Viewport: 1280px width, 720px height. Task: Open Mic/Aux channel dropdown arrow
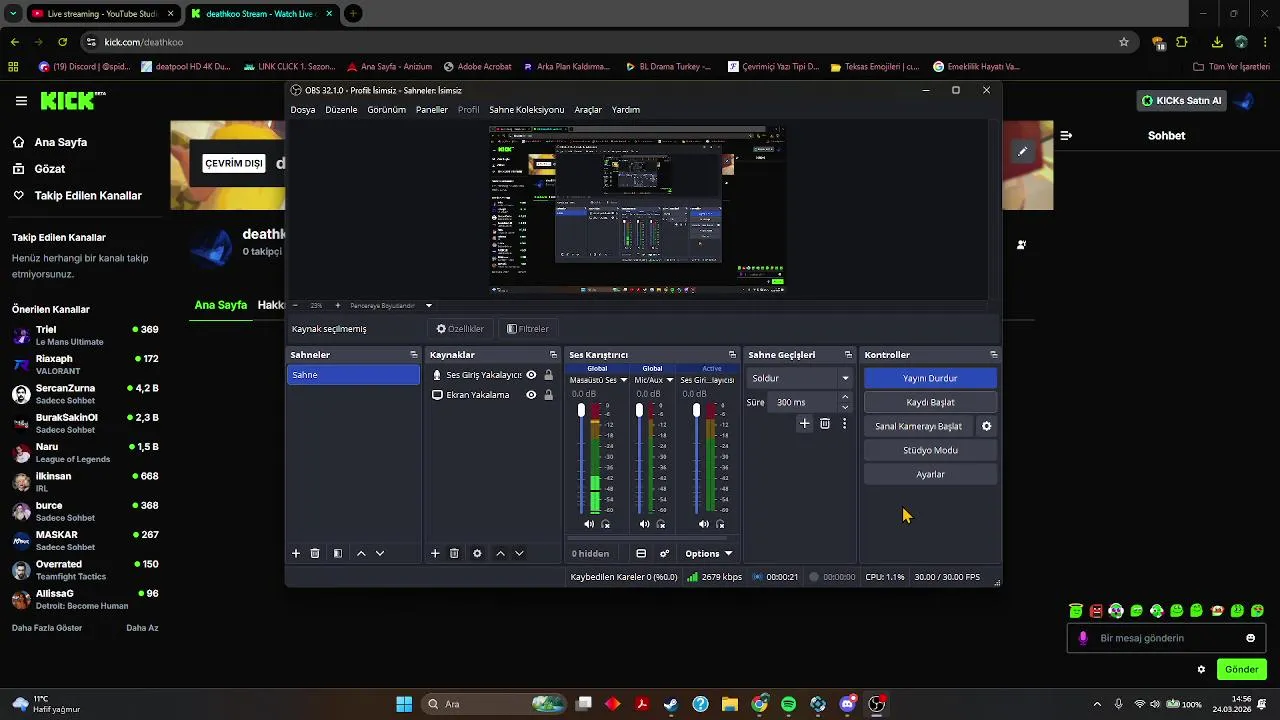point(670,380)
